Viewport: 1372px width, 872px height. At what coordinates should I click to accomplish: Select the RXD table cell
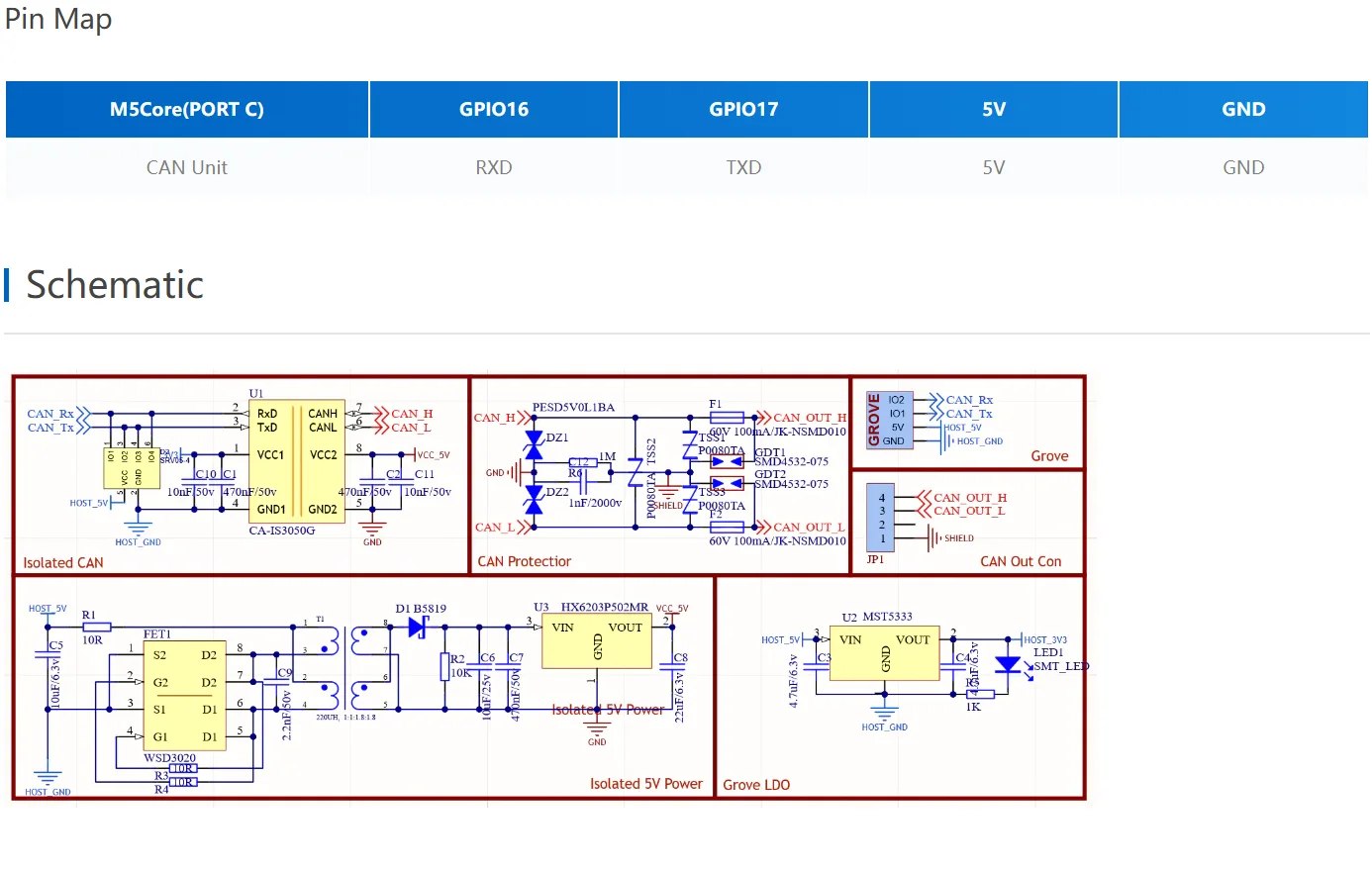pyautogui.click(x=494, y=167)
